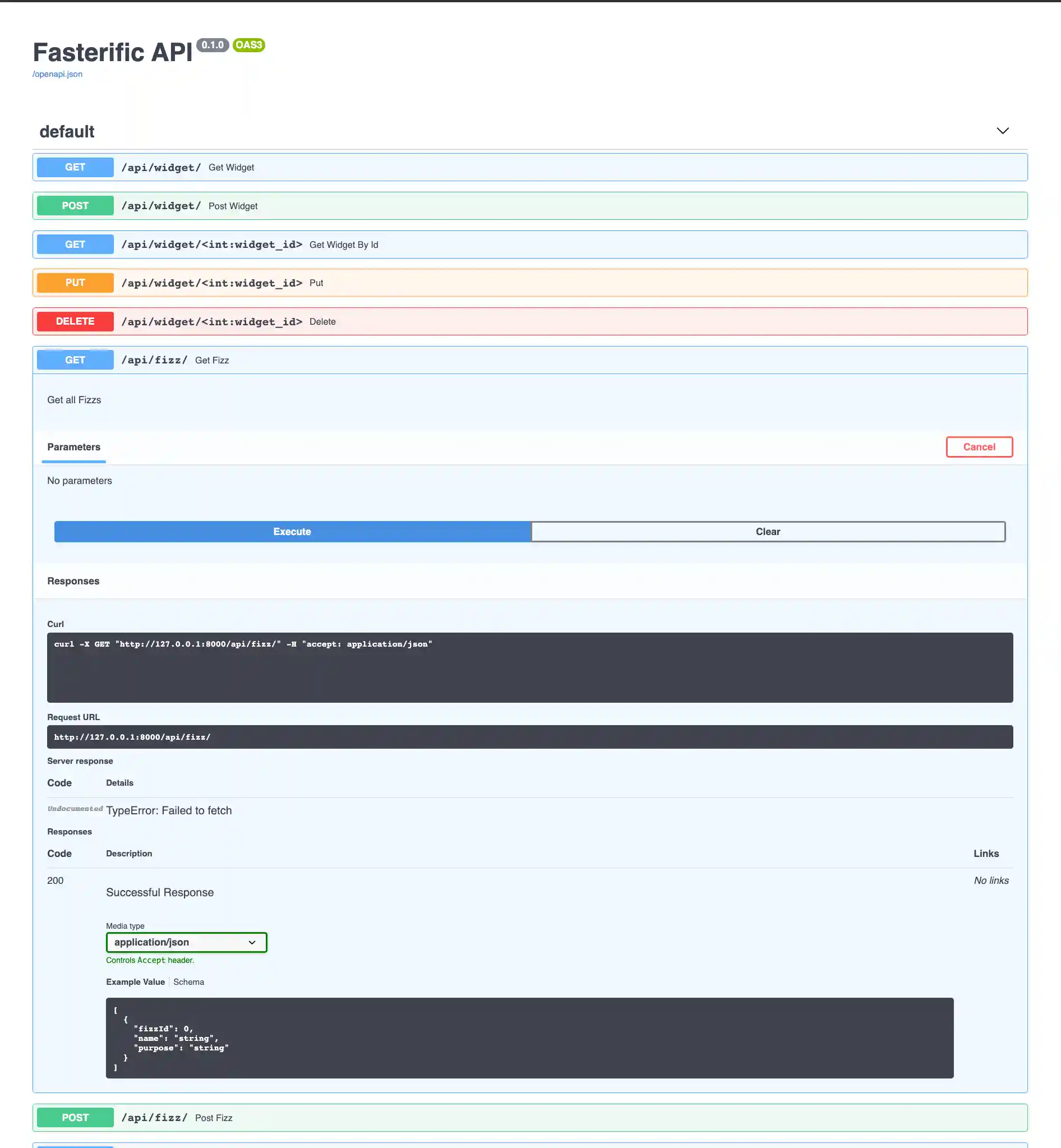Click the OAS3 badge
The image size is (1061, 1148).
[x=248, y=45]
